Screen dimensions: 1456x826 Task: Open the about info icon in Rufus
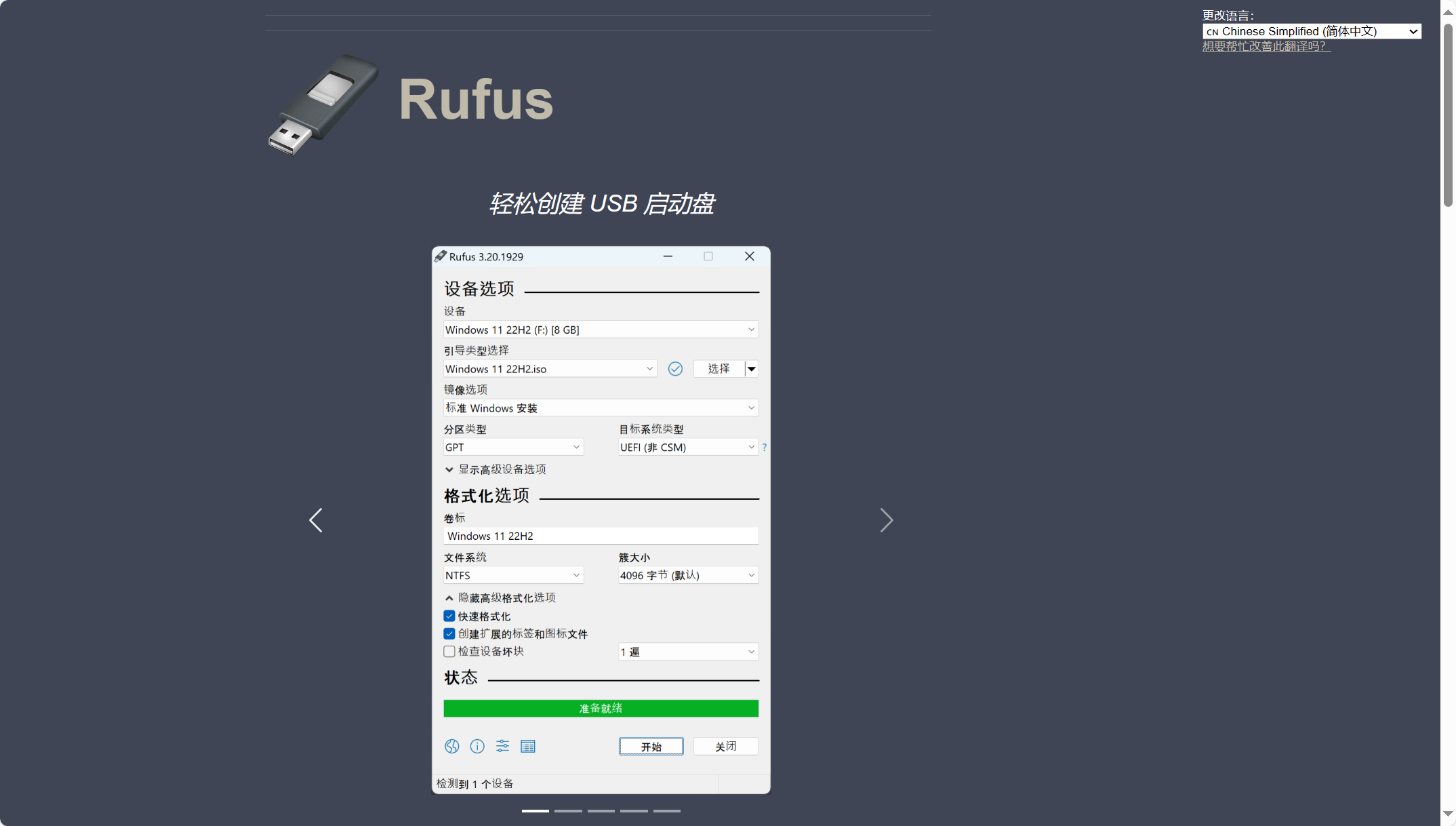point(477,746)
